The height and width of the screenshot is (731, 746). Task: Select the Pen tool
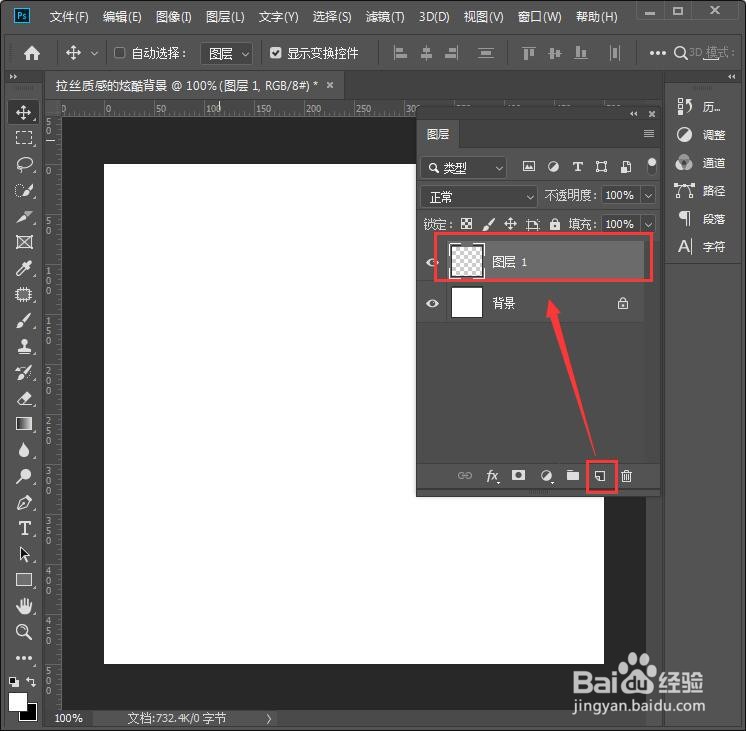24,503
